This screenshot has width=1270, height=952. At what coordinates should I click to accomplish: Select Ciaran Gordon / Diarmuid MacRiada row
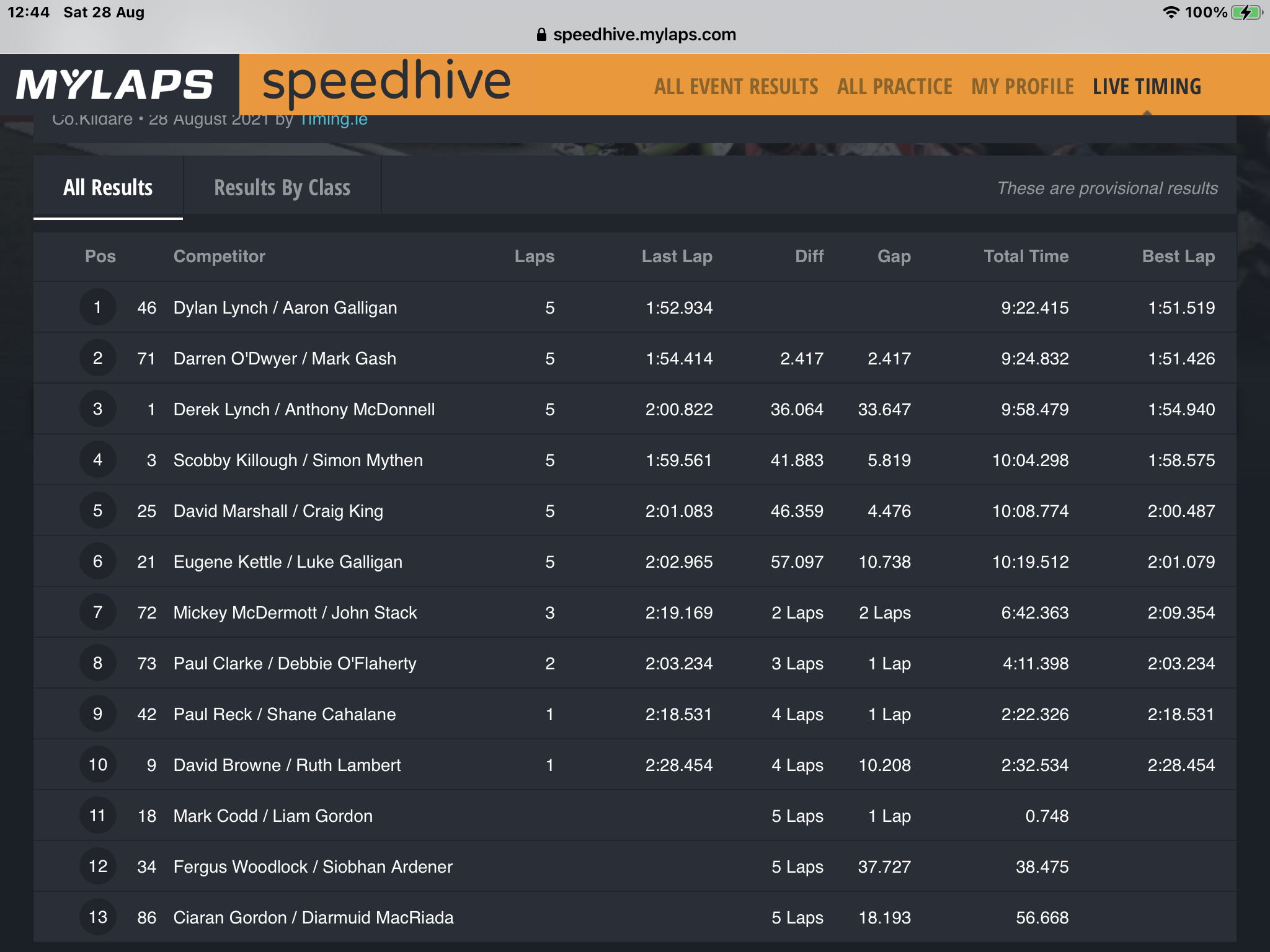(x=635, y=917)
